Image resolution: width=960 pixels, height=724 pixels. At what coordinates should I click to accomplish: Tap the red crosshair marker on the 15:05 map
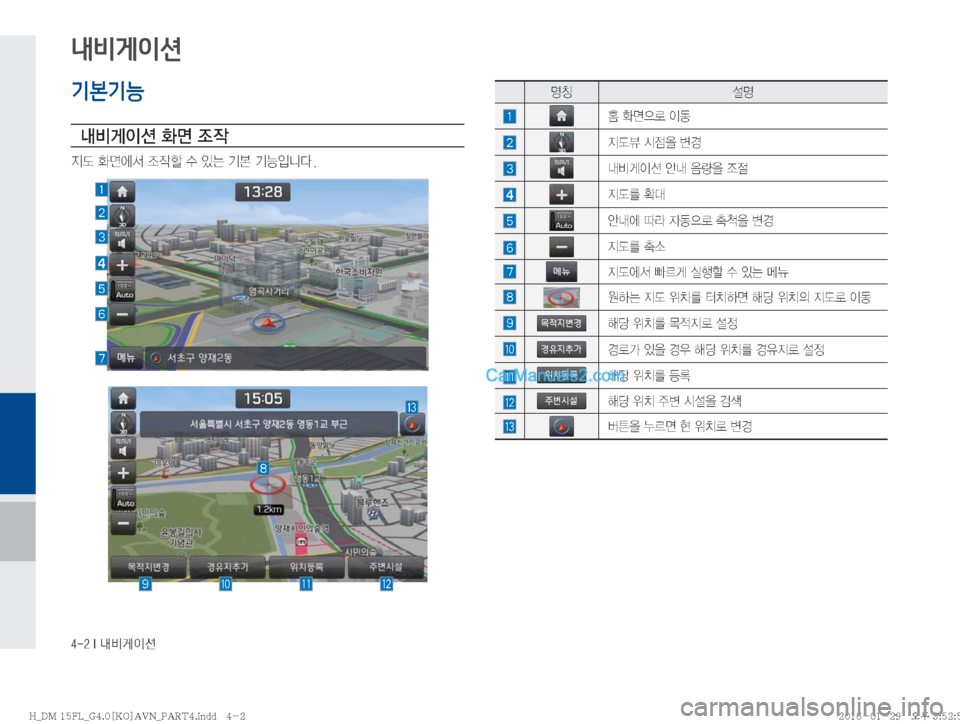(268, 484)
